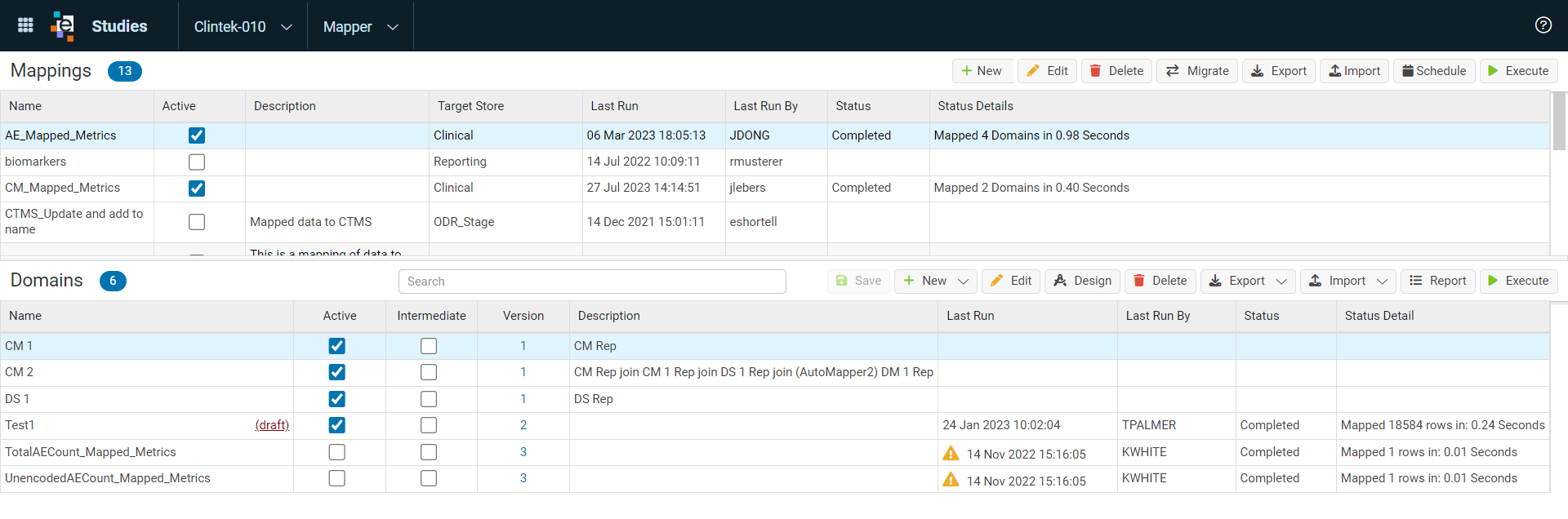
Task: Open version 3 link for TotalAECount_Mapped_Metrics
Action: tap(523, 452)
